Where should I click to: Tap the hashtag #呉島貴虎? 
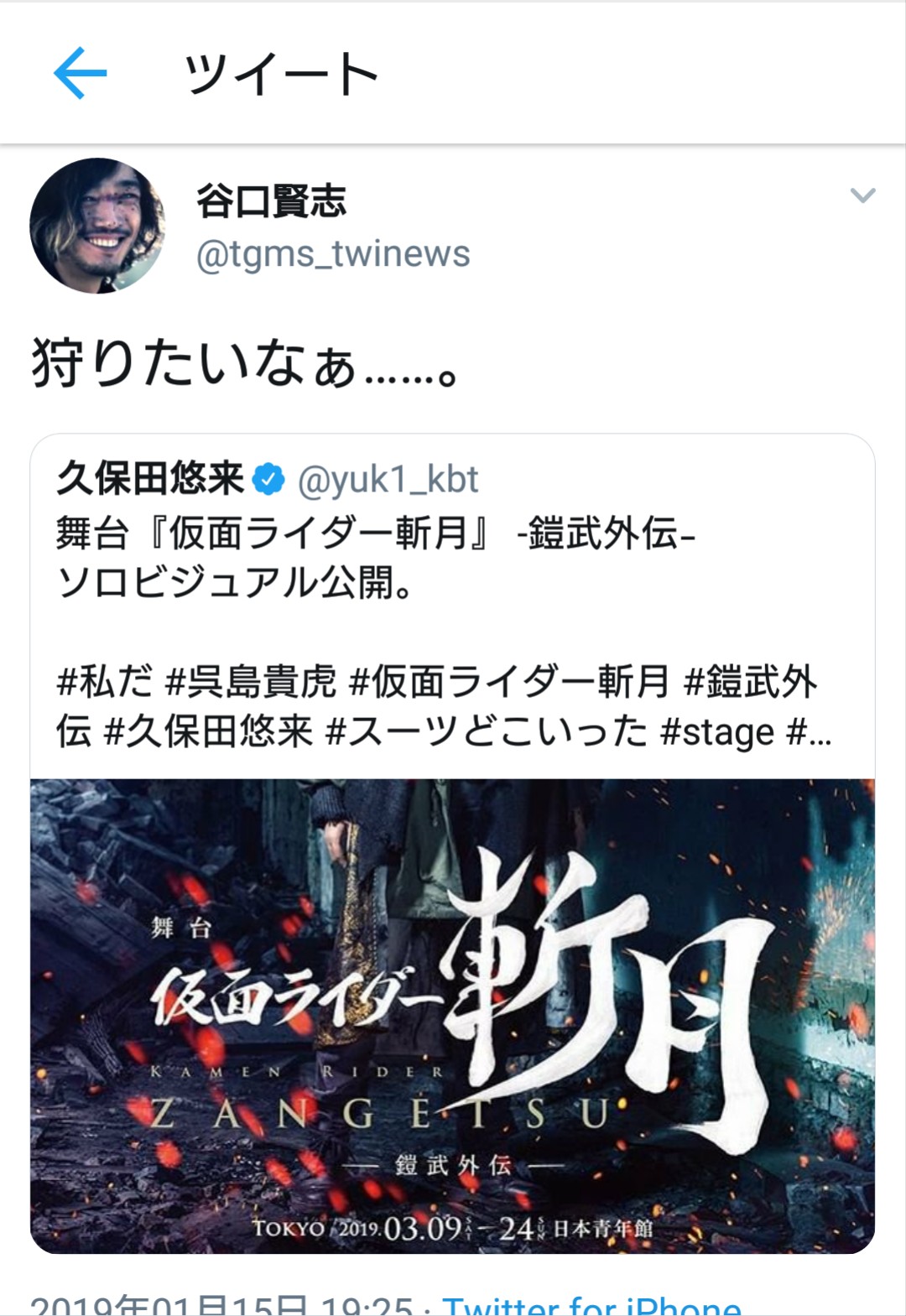250,681
